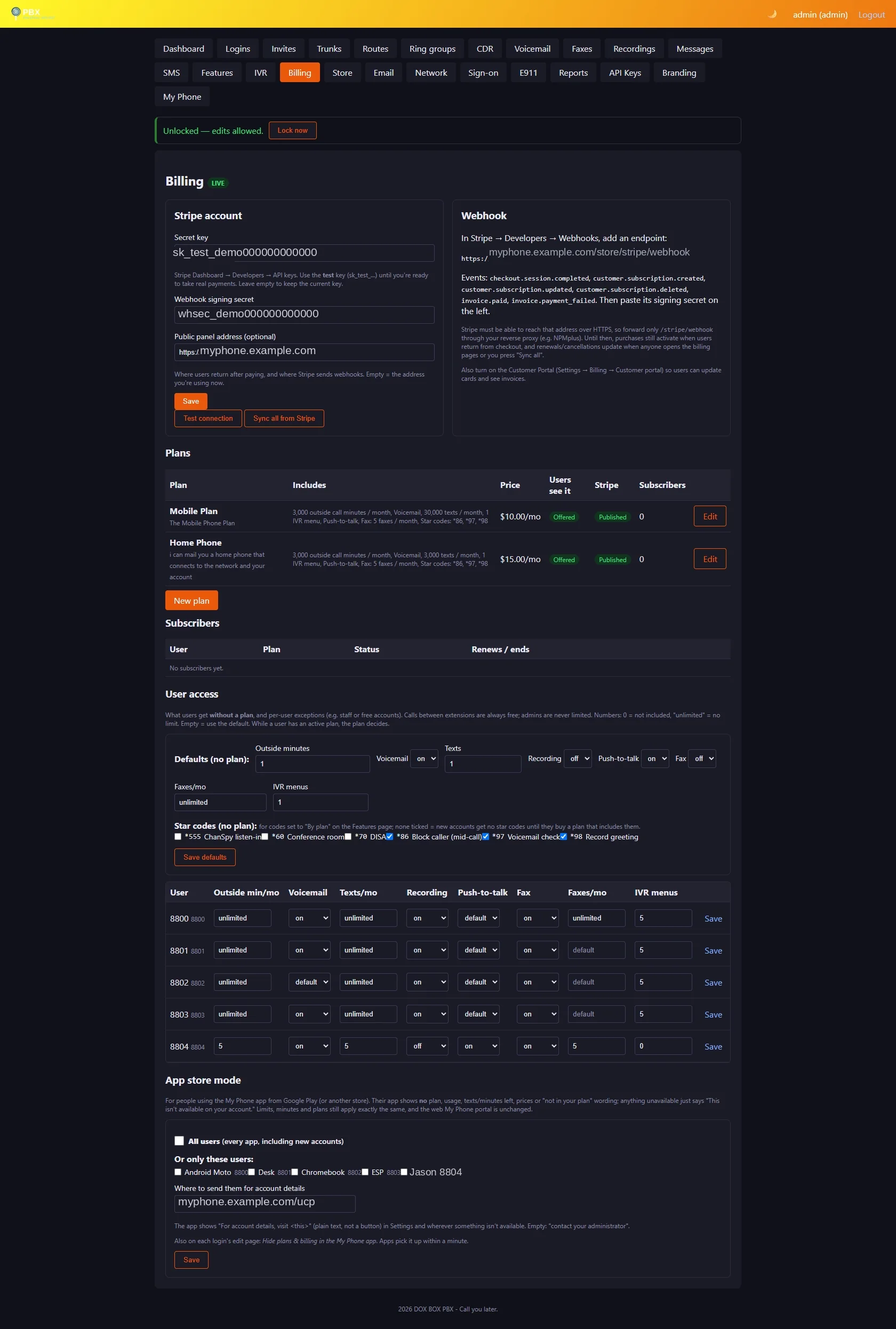The width and height of the screenshot is (896, 1329).
Task: Click the Test connection button
Action: pyautogui.click(x=208, y=418)
